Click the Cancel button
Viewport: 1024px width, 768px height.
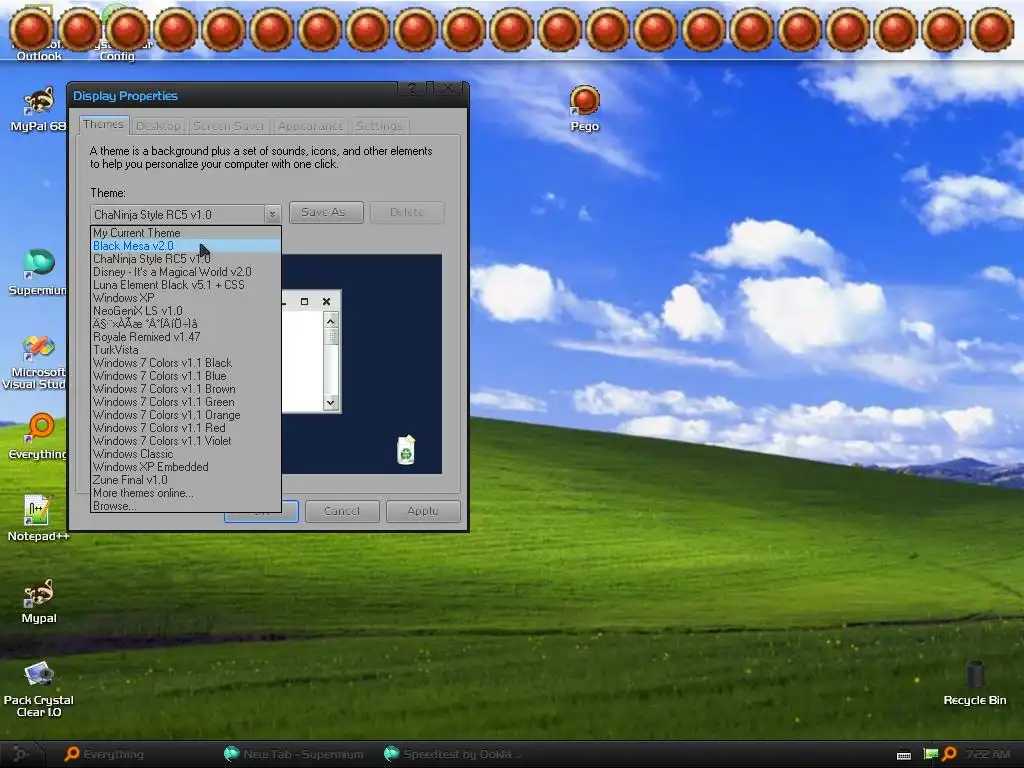[342, 511]
